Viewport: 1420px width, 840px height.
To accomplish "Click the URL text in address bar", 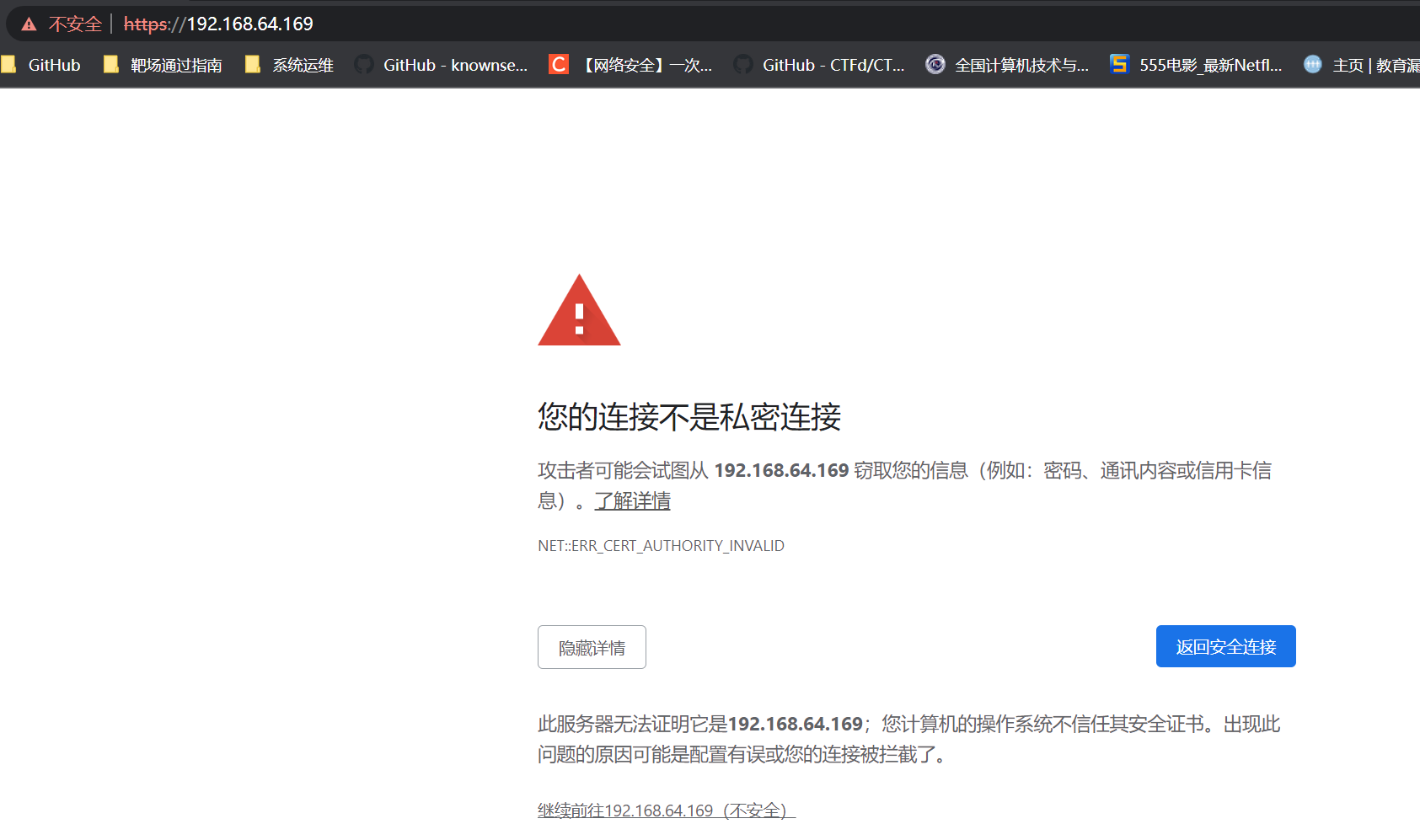I will [219, 24].
